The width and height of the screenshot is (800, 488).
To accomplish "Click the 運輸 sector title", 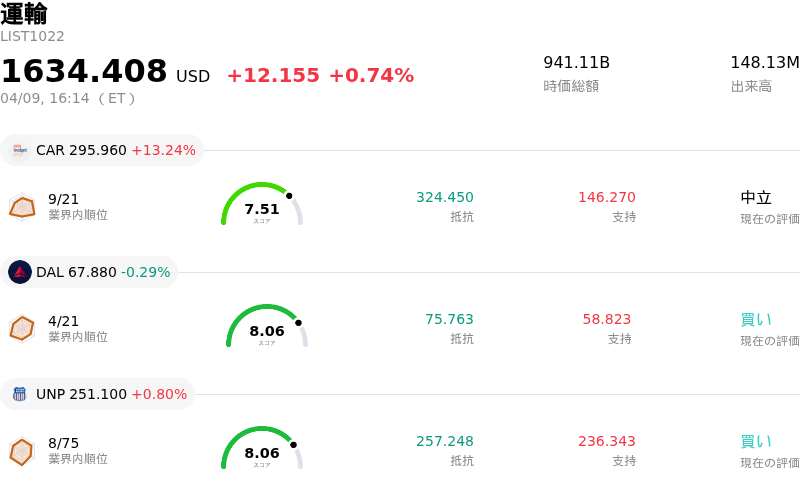I will (24, 14).
